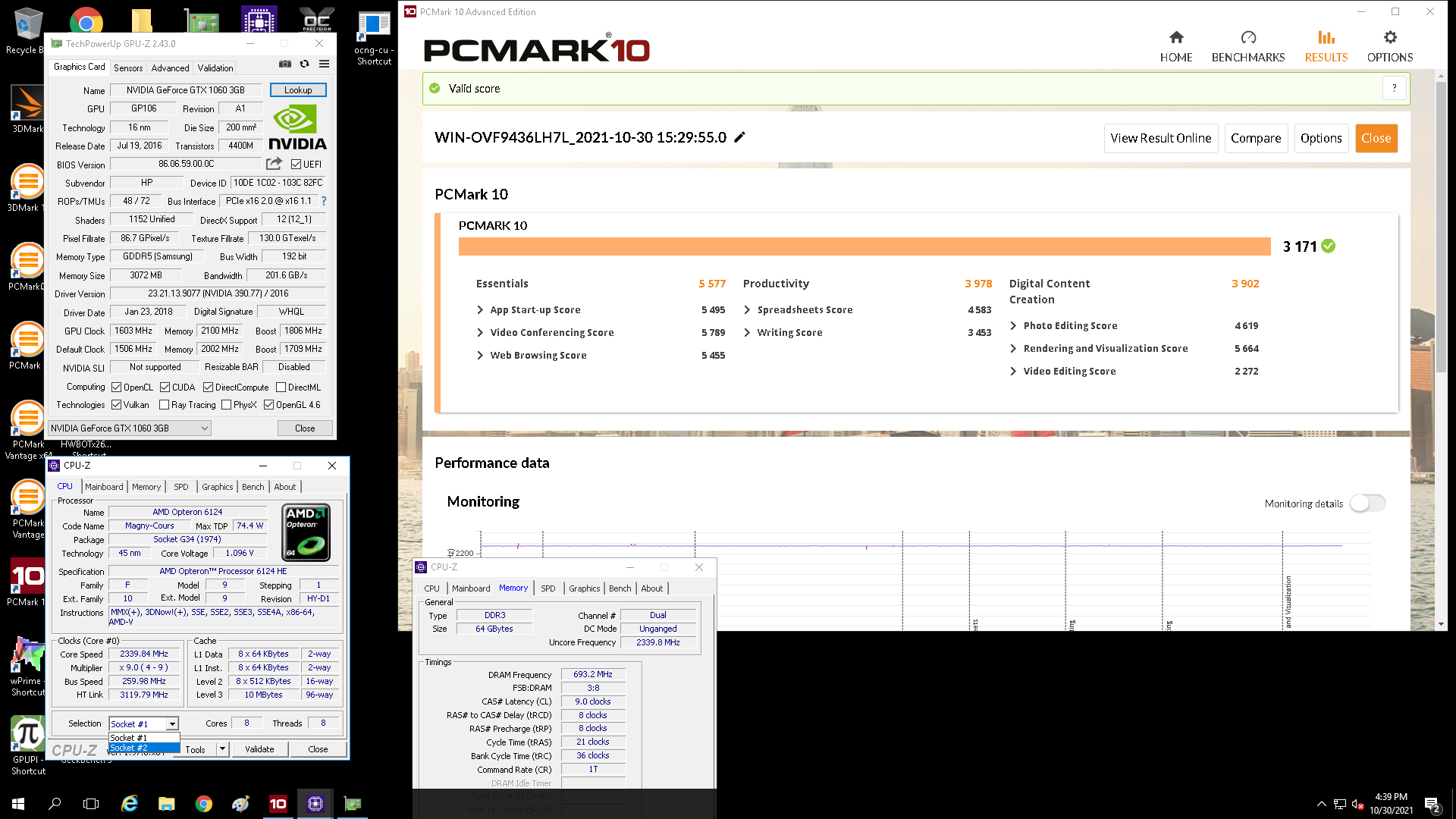Open GPU-Z hamburger menu

324,64
